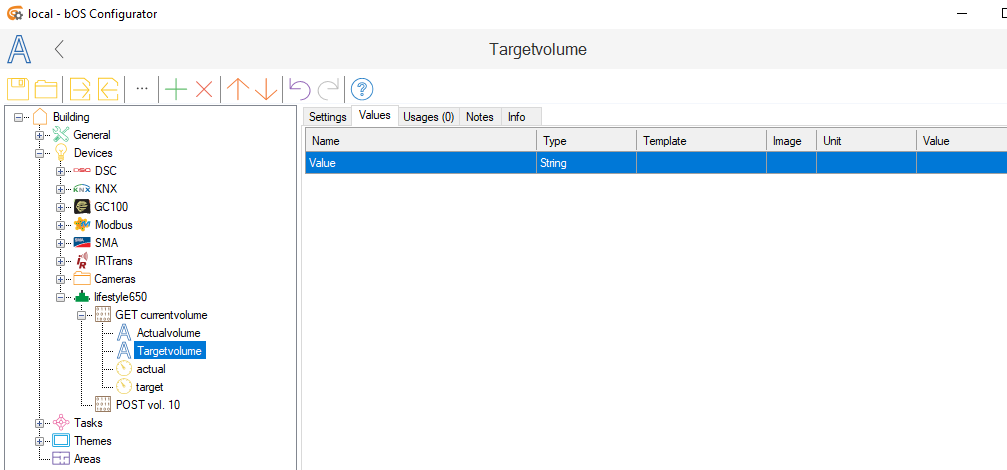Select the Actualvolume tree item
Image resolution: width=1007 pixels, height=470 pixels.
point(168,333)
